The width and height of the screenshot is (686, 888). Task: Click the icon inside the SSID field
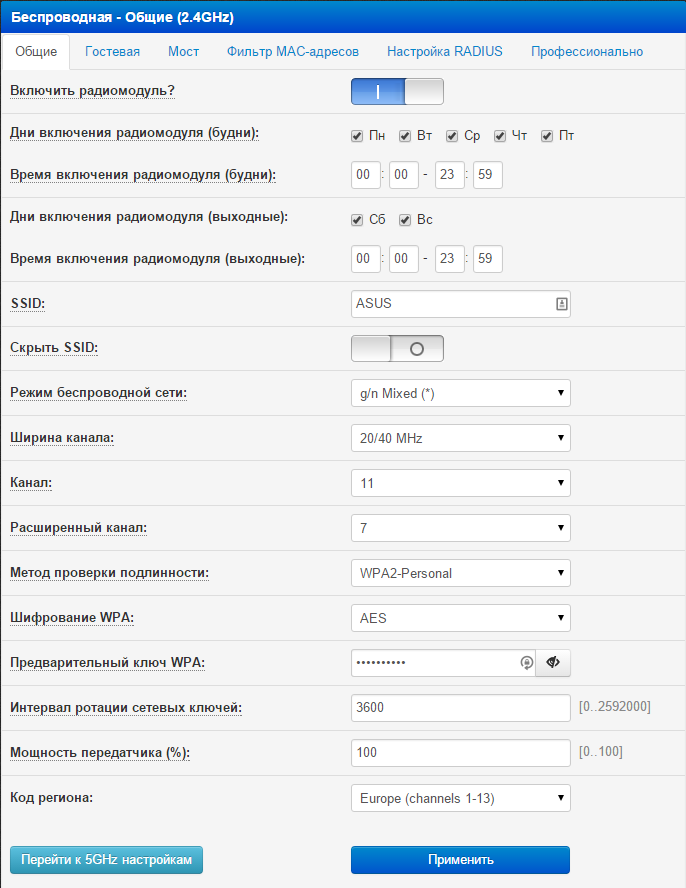(561, 303)
